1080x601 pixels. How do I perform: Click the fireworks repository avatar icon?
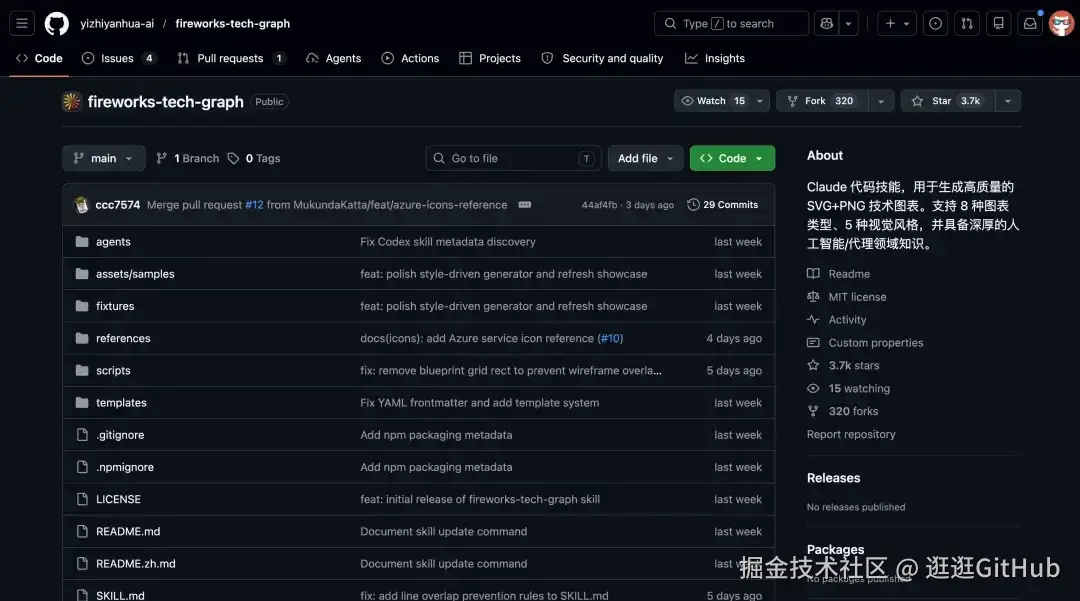click(72, 101)
